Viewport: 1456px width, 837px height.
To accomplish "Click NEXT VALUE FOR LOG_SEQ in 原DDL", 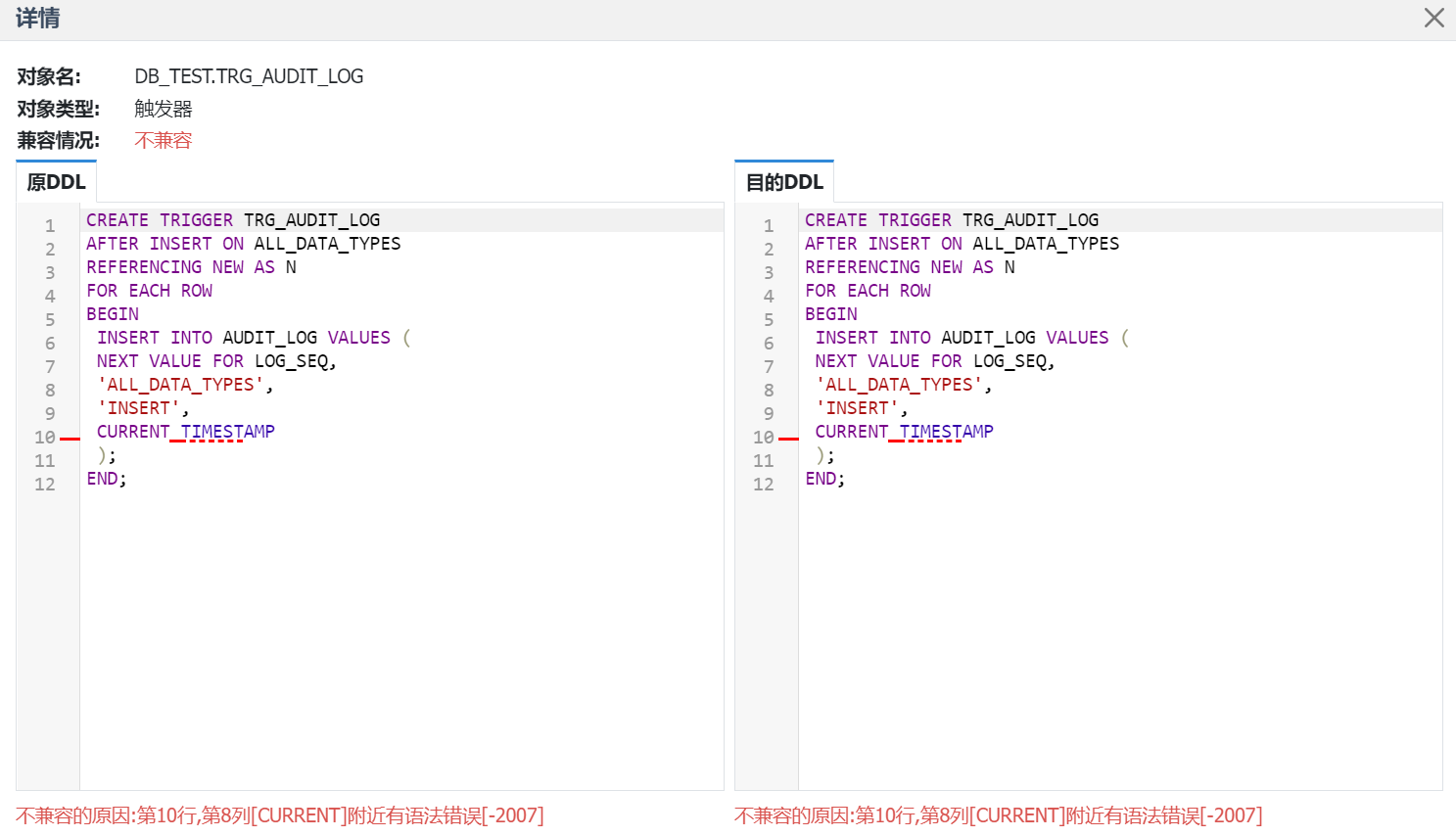I will [x=216, y=361].
